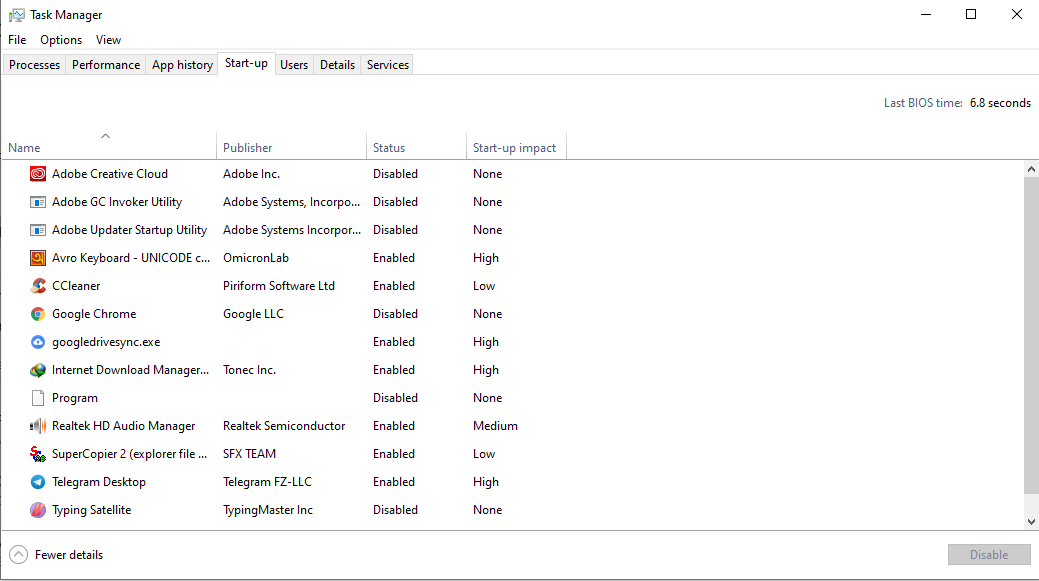Open the Services tab
This screenshot has height=581, width=1039.
click(387, 65)
